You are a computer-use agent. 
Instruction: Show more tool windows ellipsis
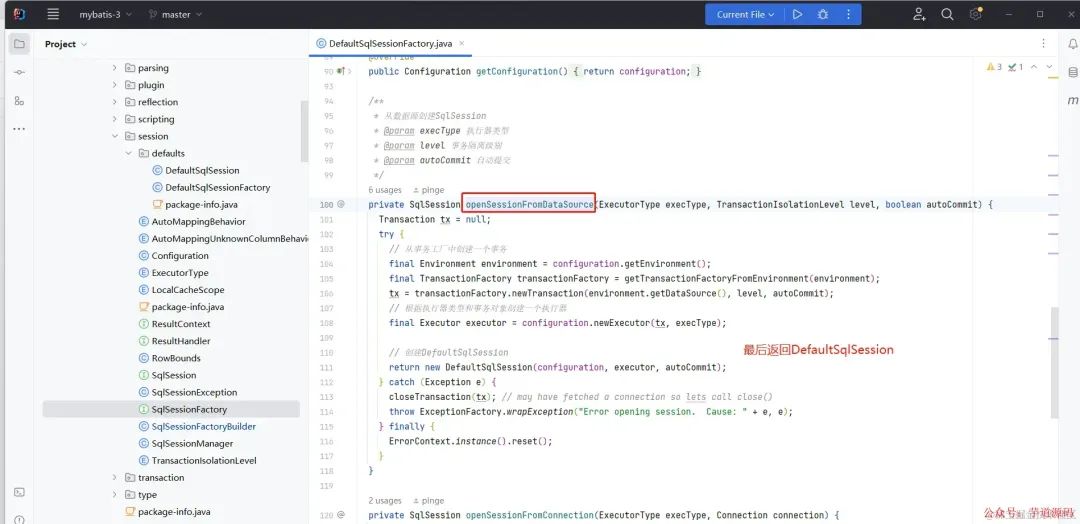[x=19, y=129]
